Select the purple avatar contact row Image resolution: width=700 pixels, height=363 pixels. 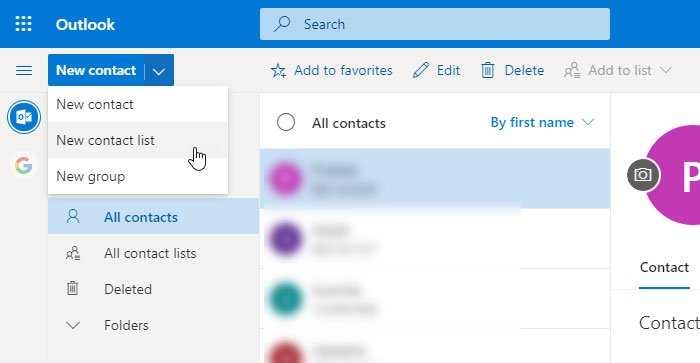pyautogui.click(x=435, y=239)
